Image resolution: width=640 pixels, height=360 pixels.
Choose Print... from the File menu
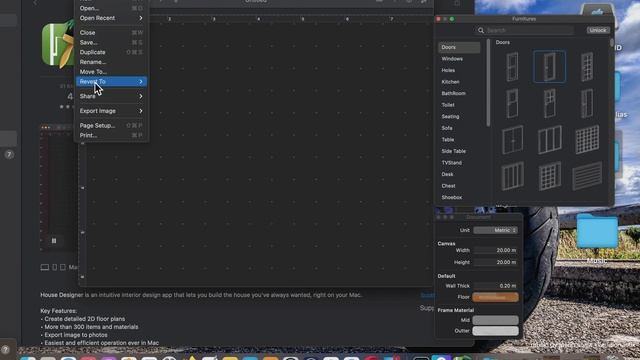(111, 136)
